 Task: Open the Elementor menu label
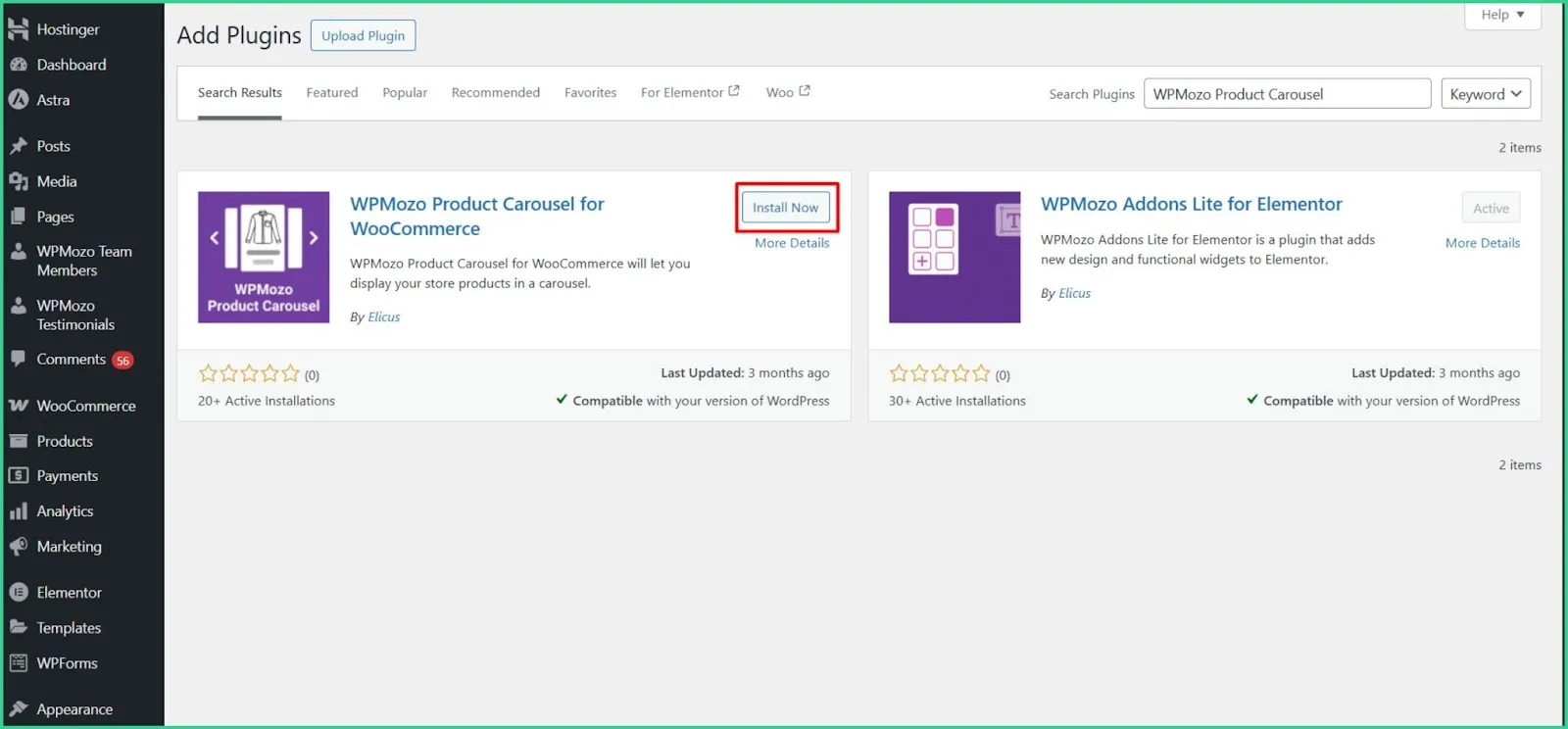70,593
